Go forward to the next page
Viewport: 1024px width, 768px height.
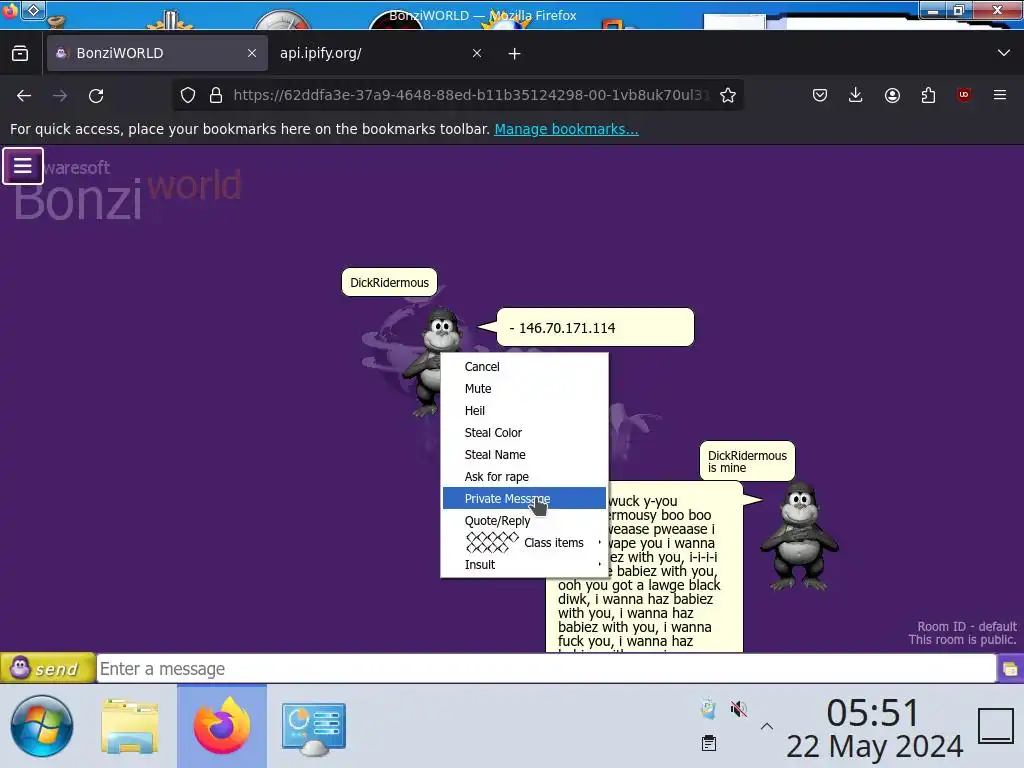pos(60,96)
